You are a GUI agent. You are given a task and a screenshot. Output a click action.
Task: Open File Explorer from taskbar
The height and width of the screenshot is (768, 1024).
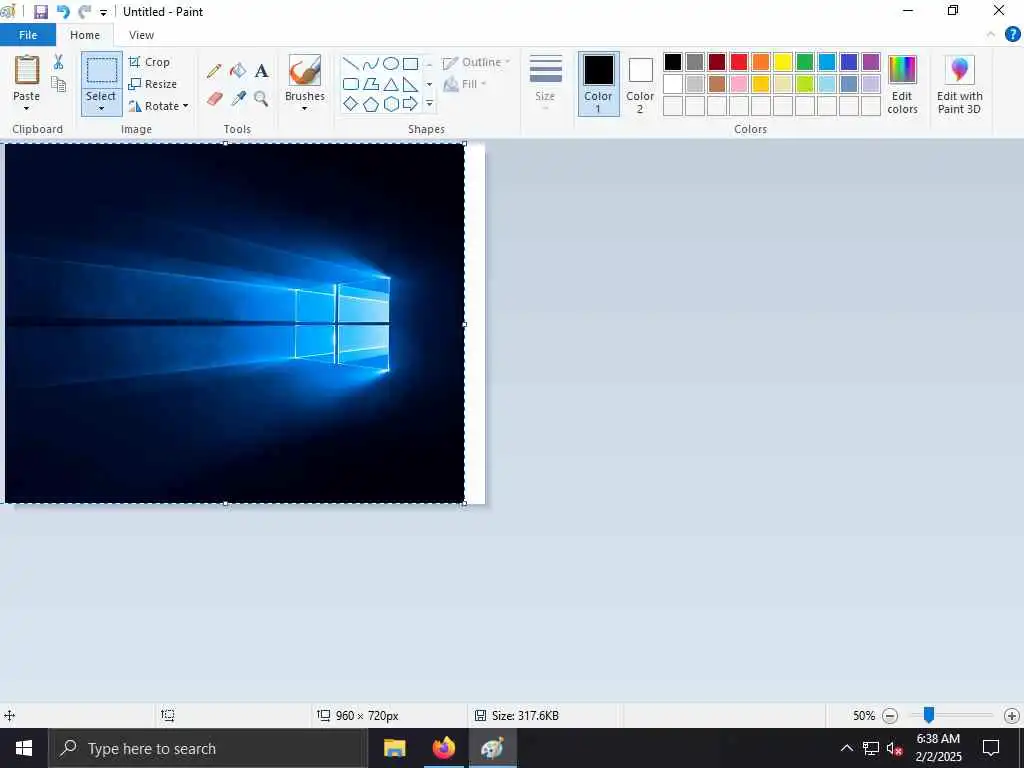tap(394, 748)
